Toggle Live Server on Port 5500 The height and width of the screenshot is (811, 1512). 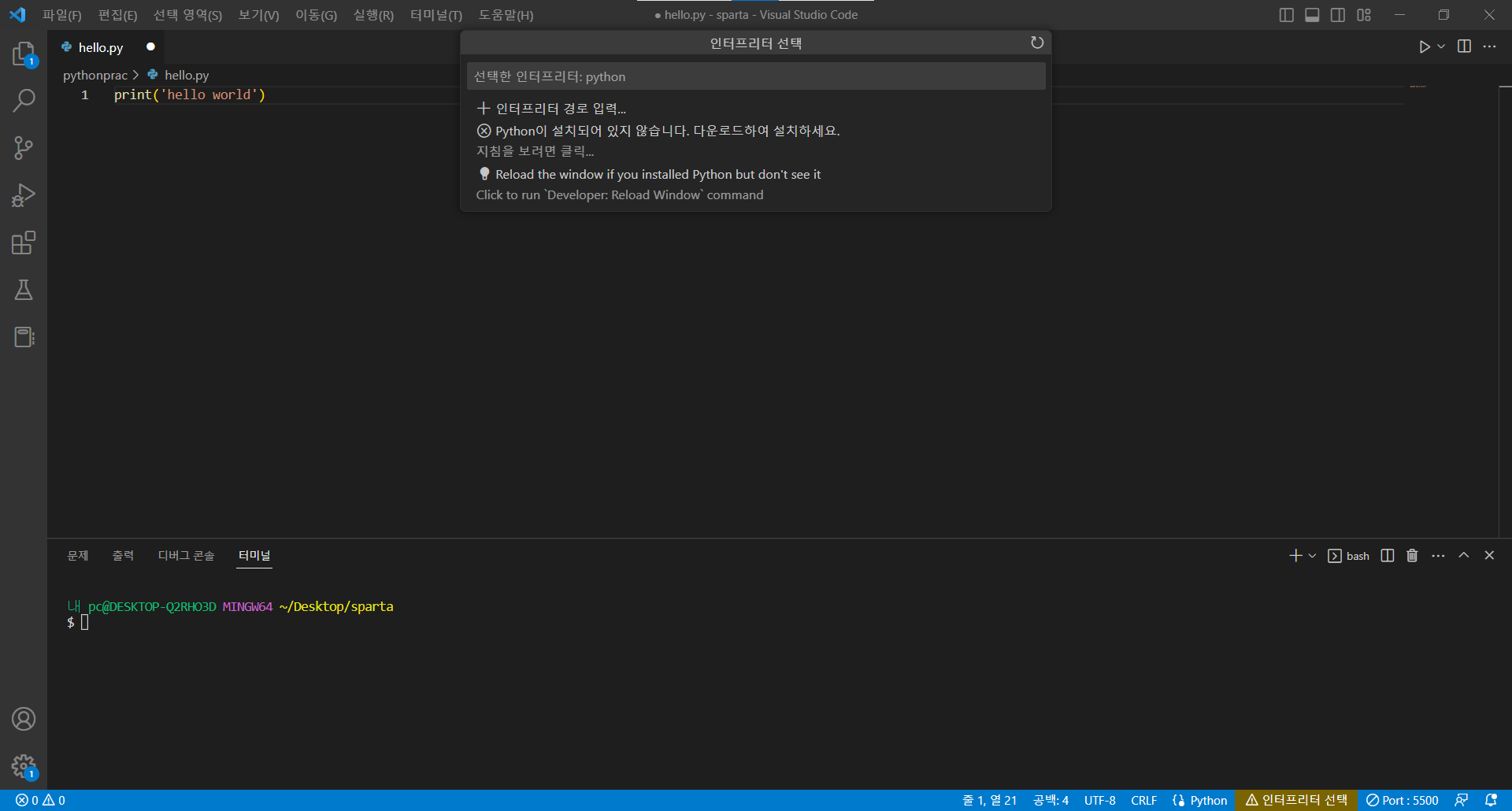click(1403, 800)
